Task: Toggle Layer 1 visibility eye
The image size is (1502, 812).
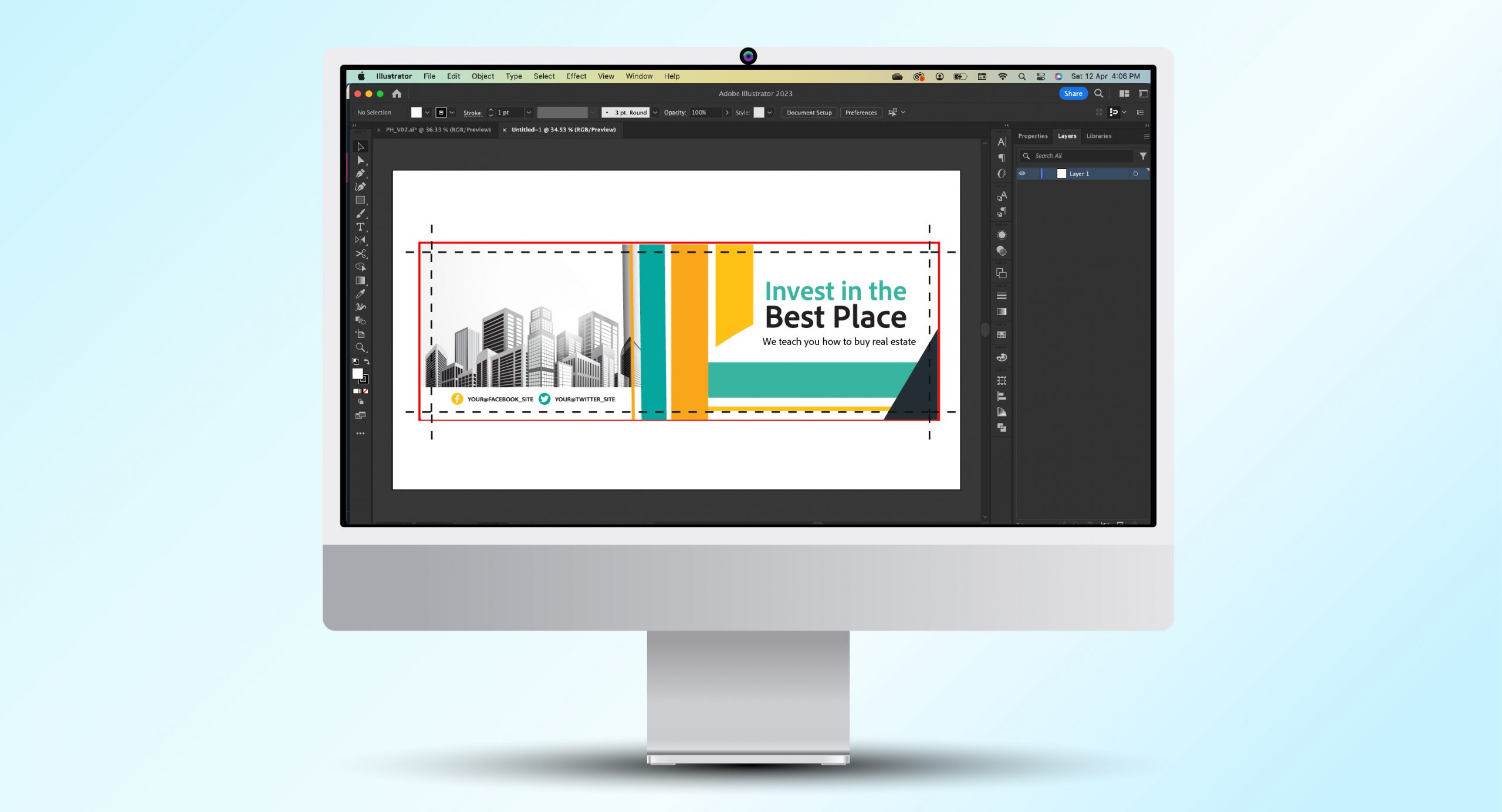Action: [1022, 174]
